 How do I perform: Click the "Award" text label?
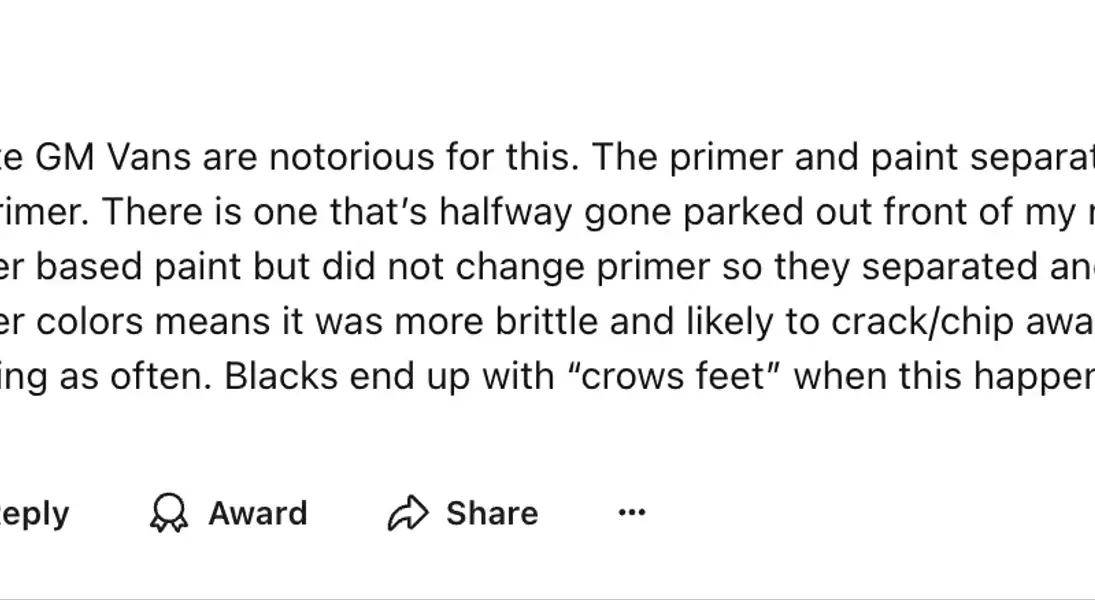258,513
